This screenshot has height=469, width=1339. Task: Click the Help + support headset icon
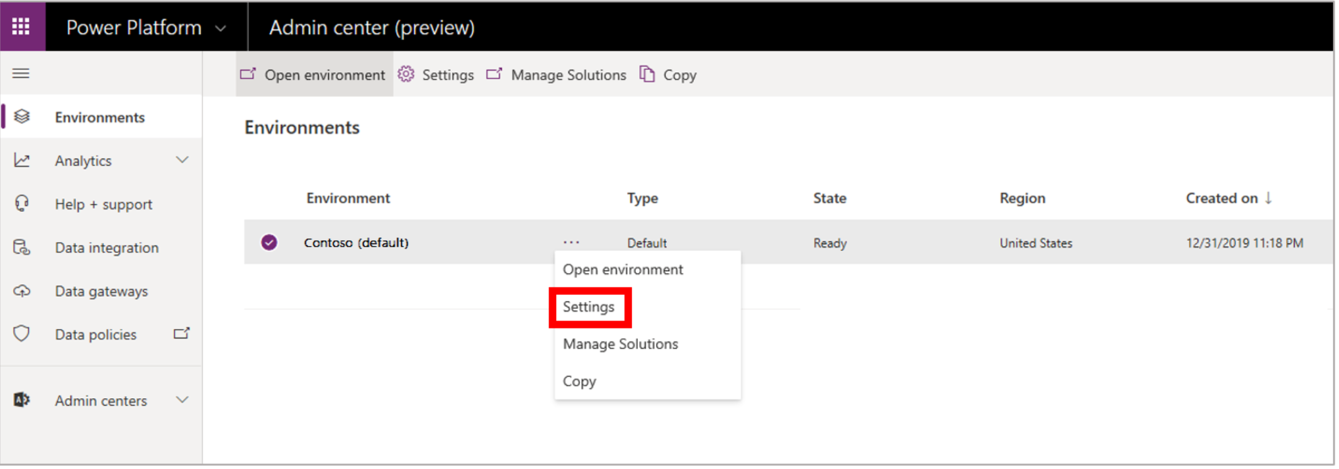22,204
